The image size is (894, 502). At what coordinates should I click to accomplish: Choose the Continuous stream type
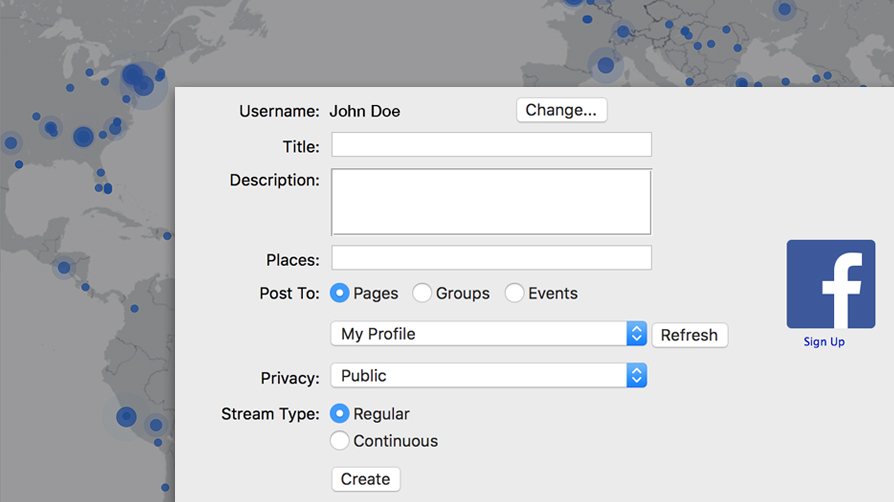[x=339, y=441]
